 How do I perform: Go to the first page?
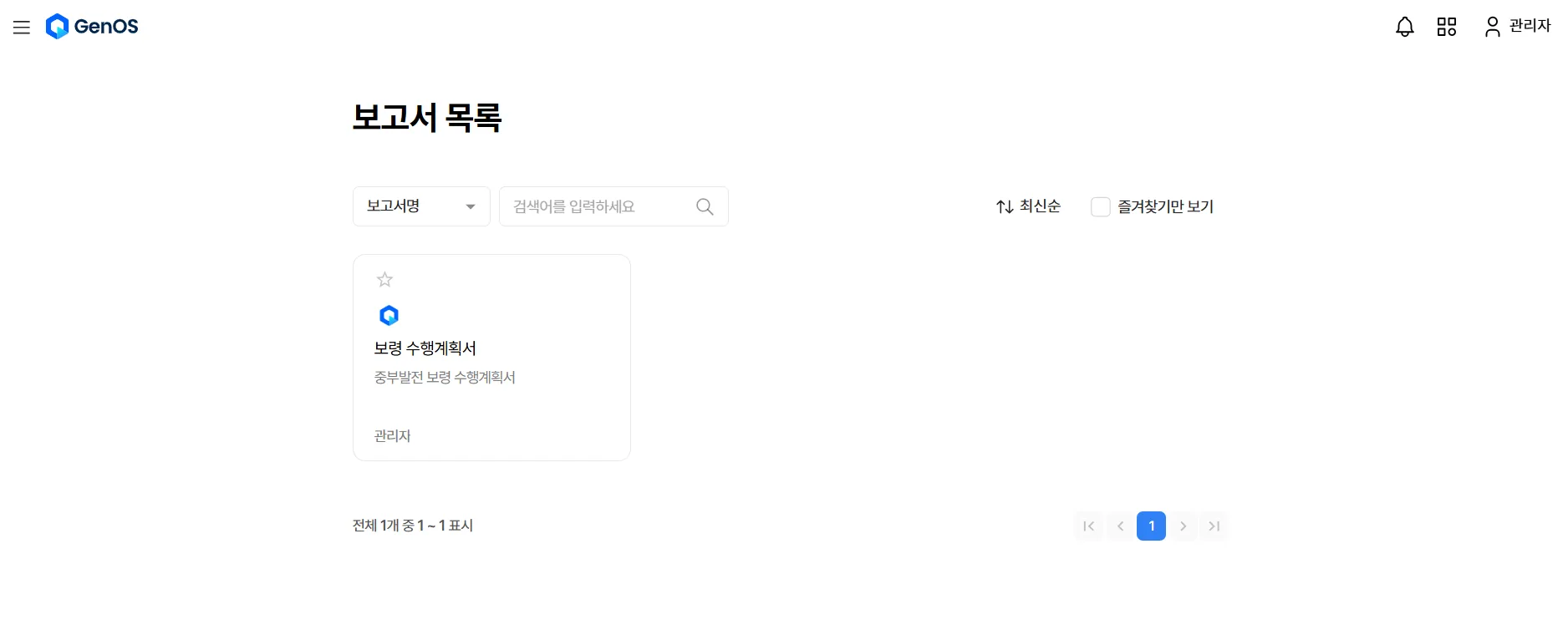click(x=1088, y=526)
